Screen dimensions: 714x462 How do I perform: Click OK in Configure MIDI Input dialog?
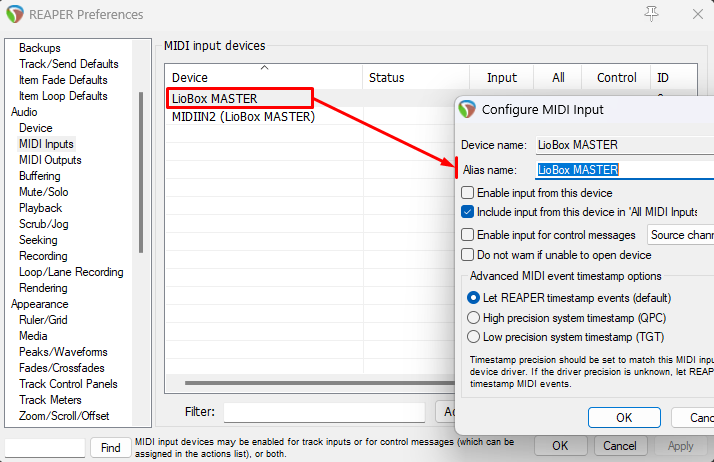pos(624,417)
